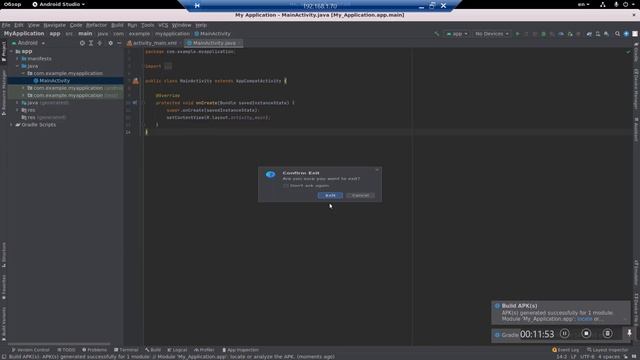
Task: Open the Tools menu
Action: [x=147, y=25]
